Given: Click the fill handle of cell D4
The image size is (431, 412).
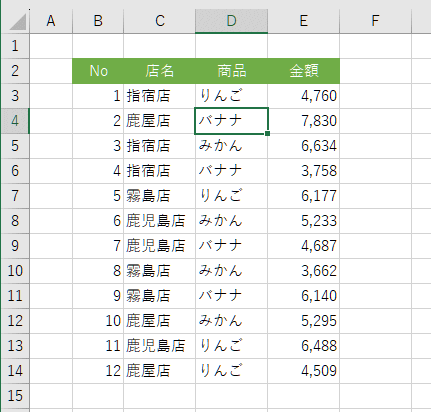Looking at the screenshot, I should 268,133.
